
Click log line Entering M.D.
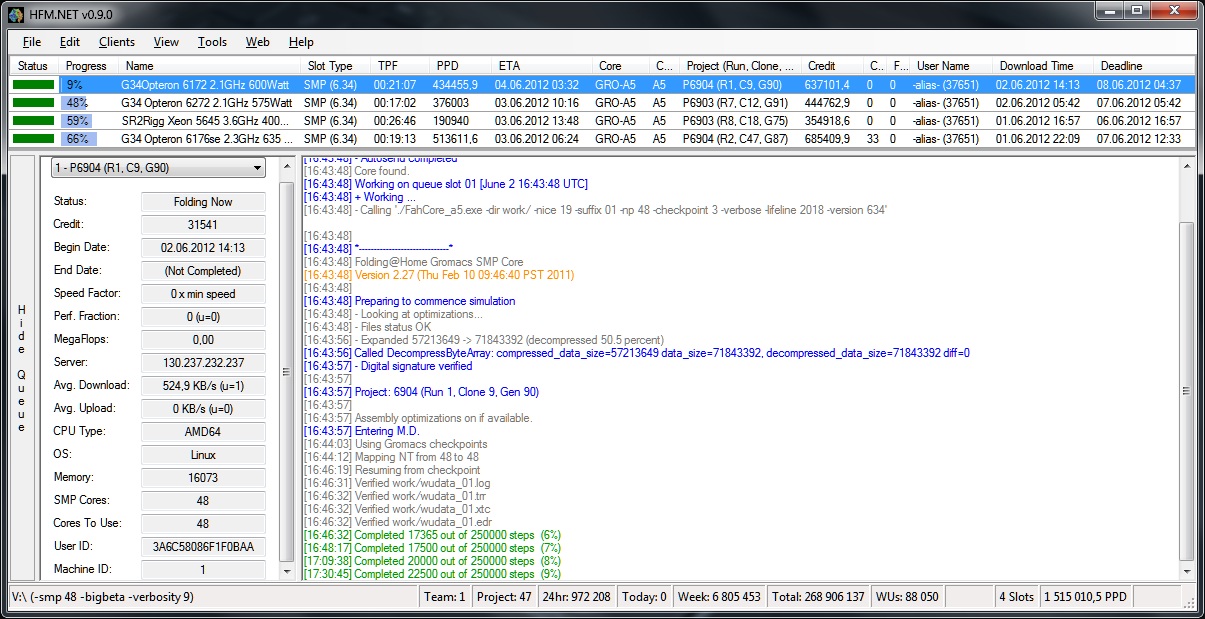(362, 431)
